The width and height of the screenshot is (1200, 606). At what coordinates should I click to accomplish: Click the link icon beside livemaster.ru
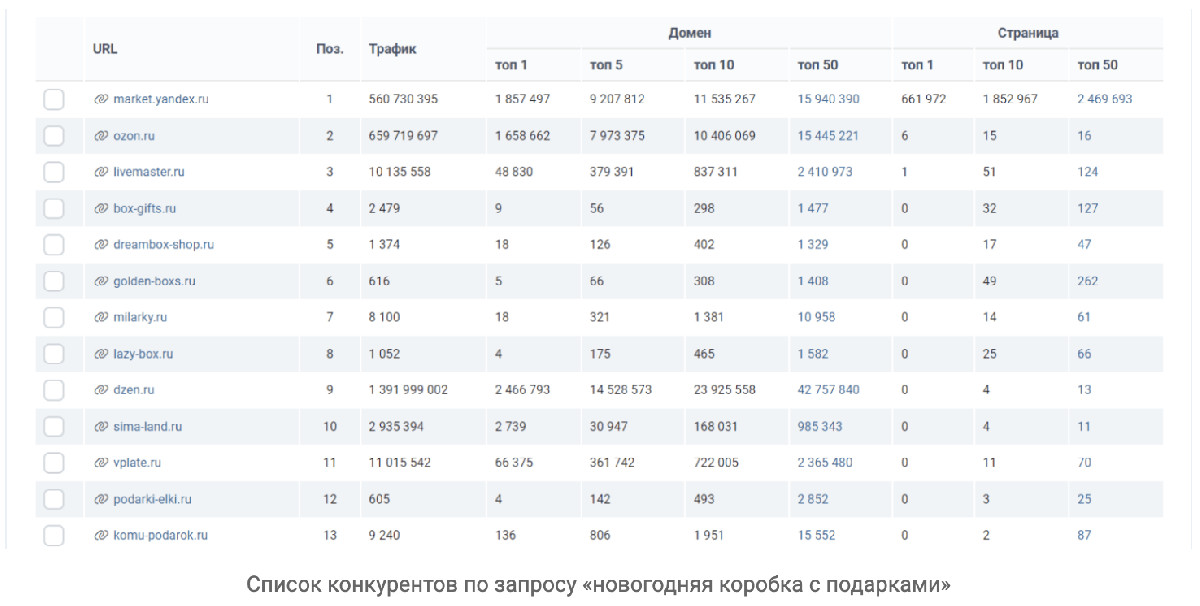point(101,172)
